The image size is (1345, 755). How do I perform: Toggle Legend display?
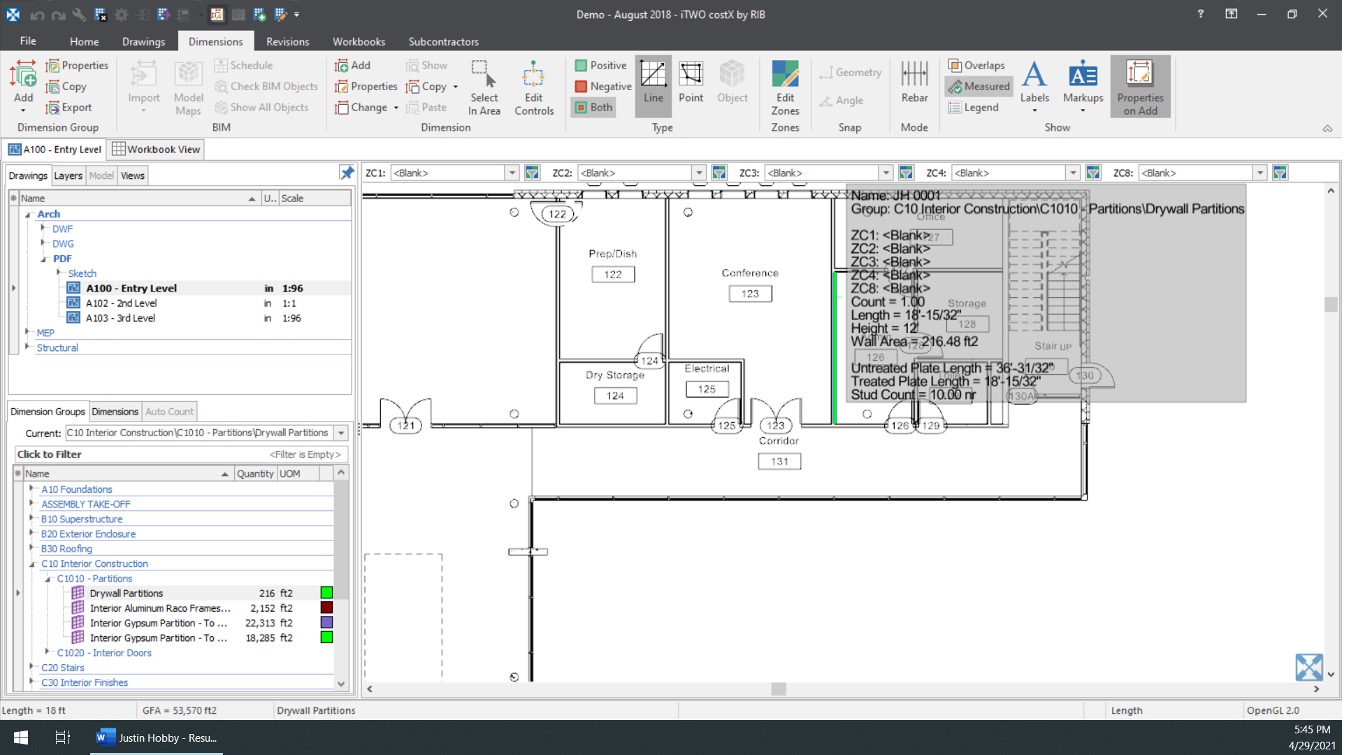[973, 107]
